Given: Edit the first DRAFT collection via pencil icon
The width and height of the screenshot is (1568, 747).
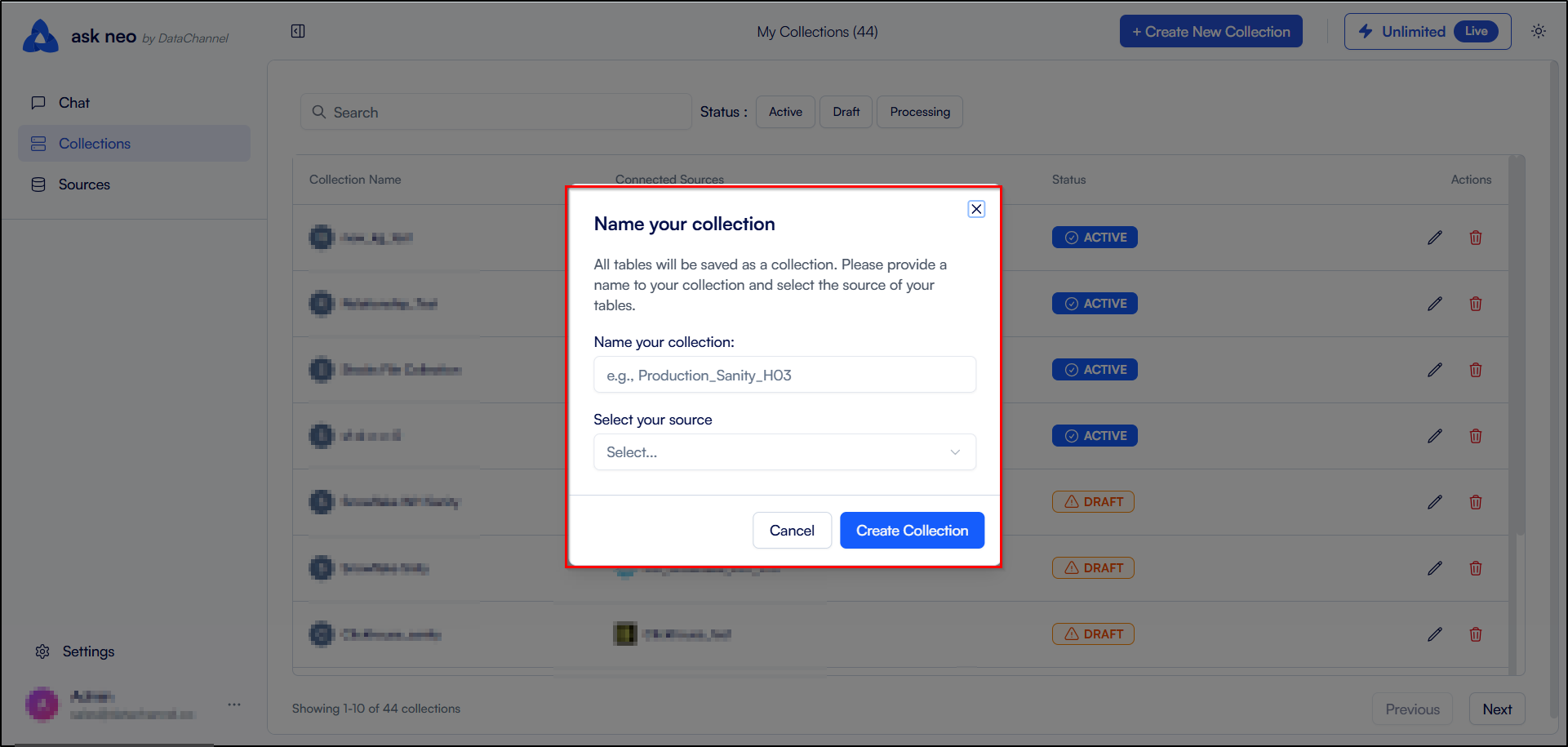Looking at the screenshot, I should pos(1435,502).
